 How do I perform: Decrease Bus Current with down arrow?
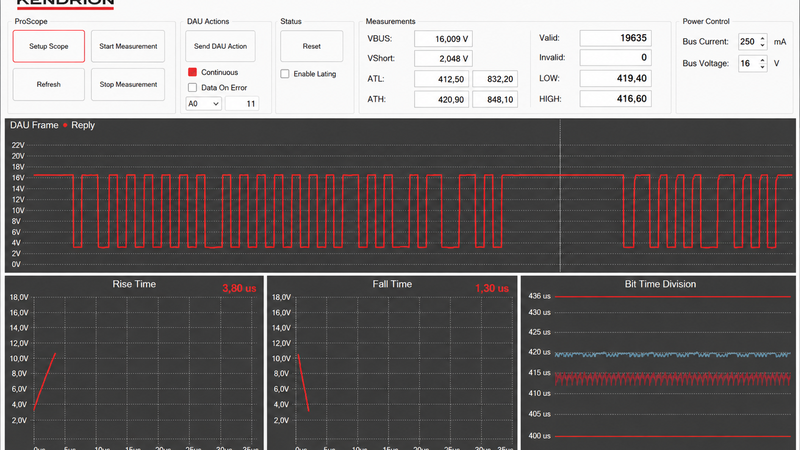point(762,45)
